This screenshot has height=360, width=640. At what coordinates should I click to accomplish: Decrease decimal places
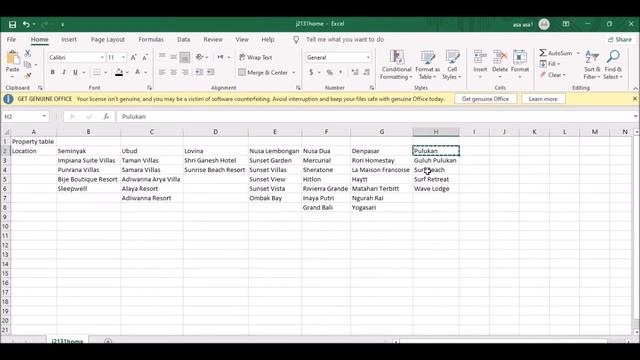pyautogui.click(x=367, y=72)
